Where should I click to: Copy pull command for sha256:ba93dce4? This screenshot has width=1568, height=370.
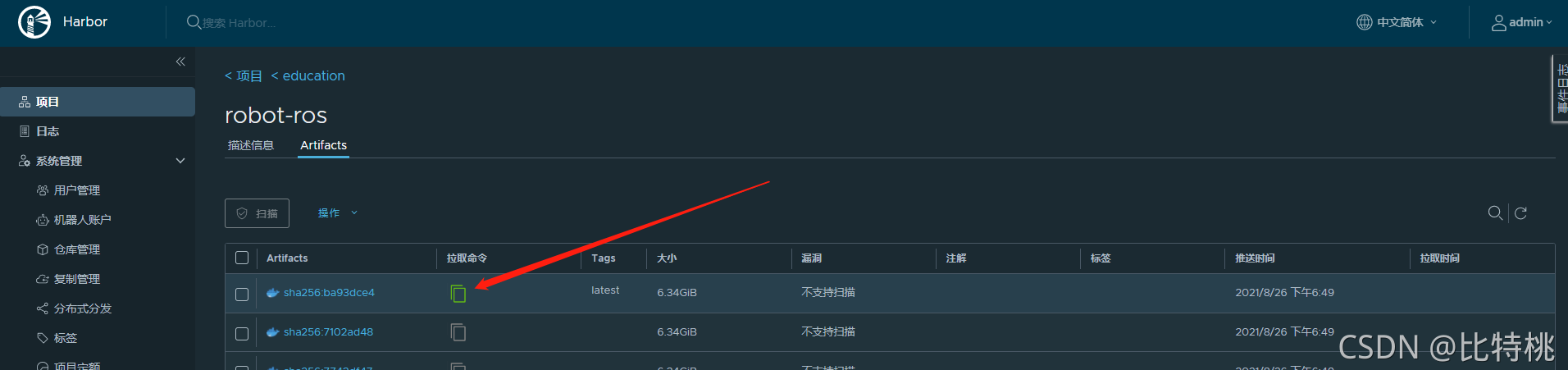[458, 293]
